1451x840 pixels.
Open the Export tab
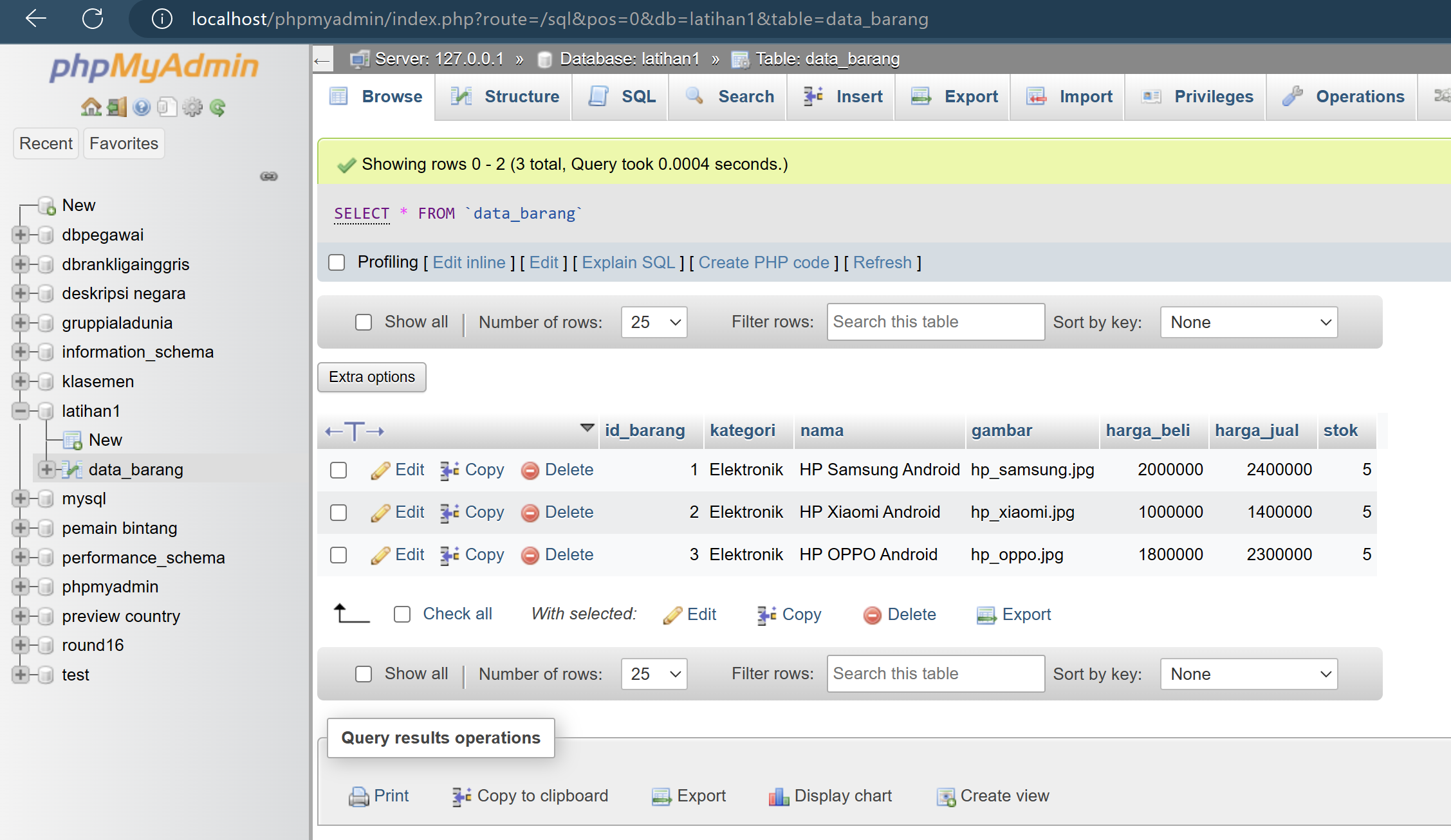955,96
